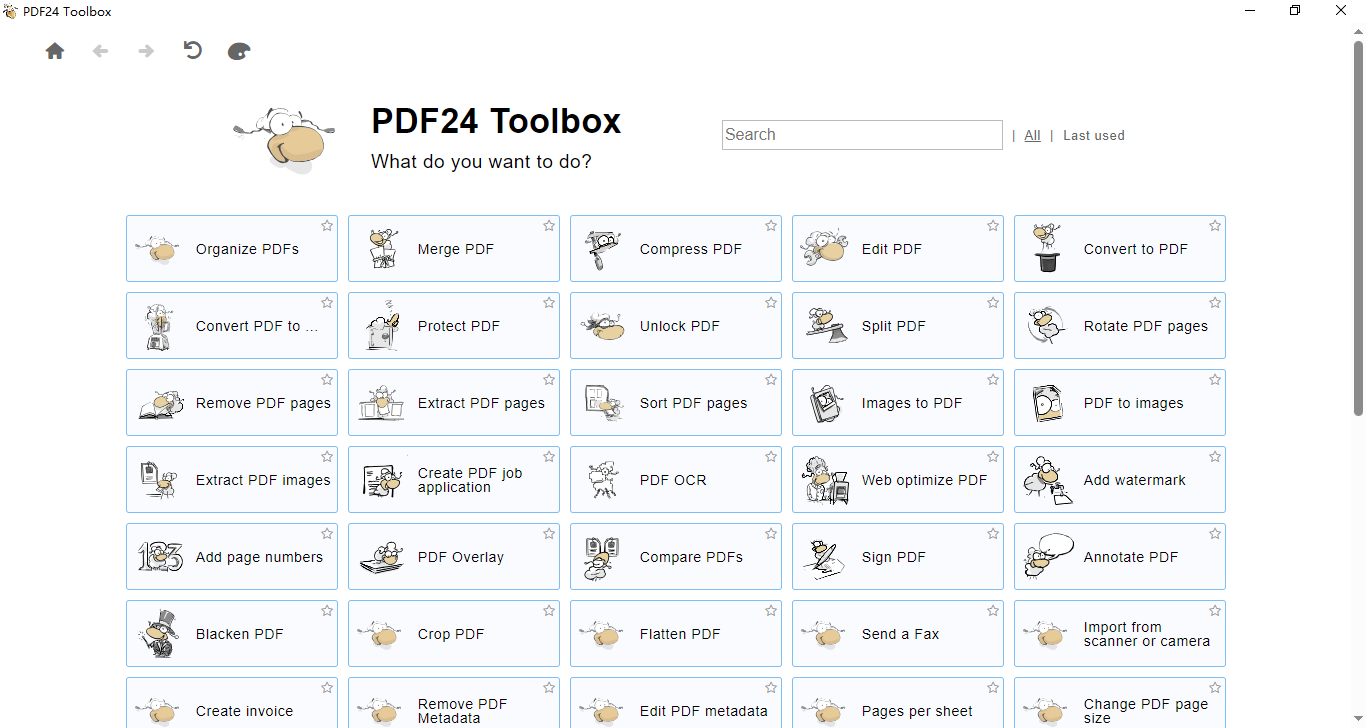Click the reload icon

pyautogui.click(x=193, y=50)
